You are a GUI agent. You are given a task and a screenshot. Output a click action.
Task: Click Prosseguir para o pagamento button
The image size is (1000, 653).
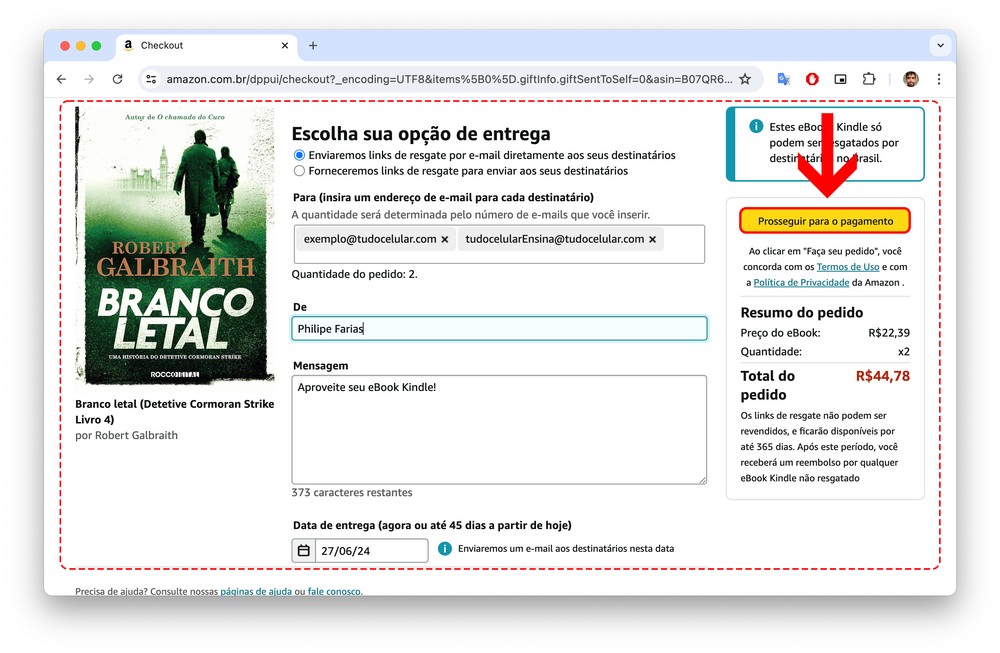point(825,221)
